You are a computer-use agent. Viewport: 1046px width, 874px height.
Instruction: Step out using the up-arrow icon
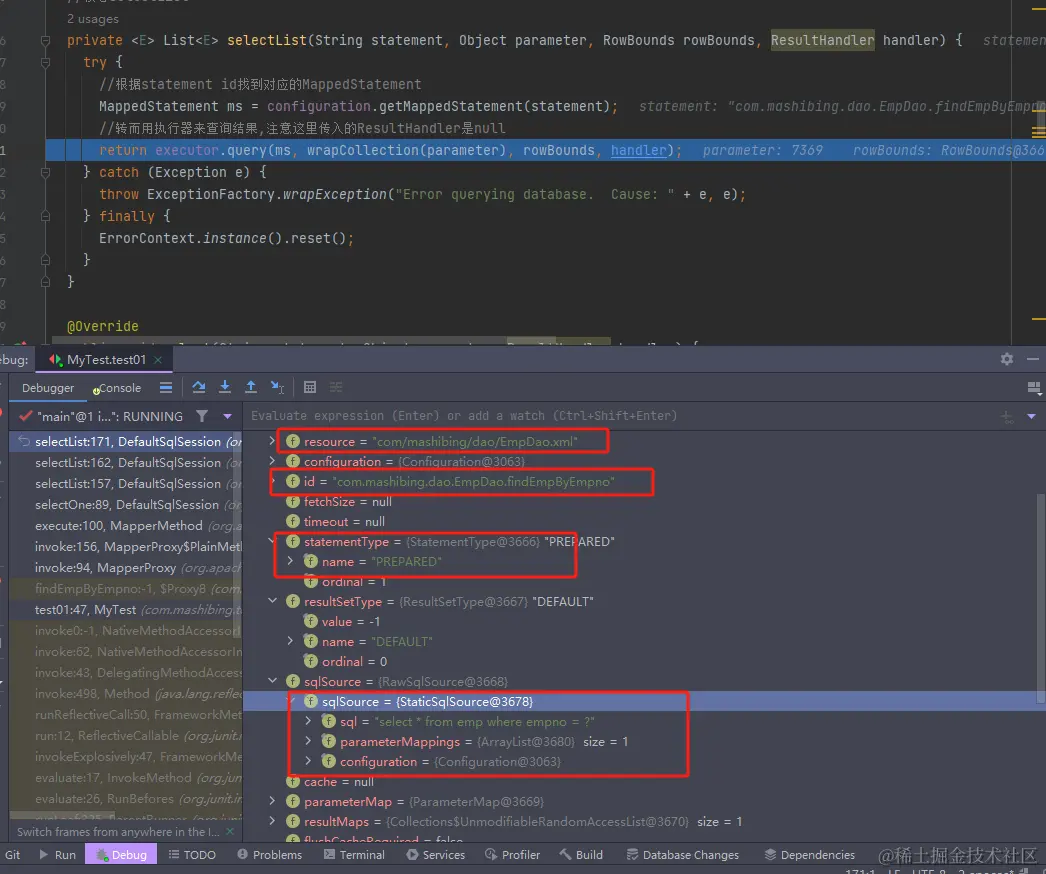click(251, 387)
